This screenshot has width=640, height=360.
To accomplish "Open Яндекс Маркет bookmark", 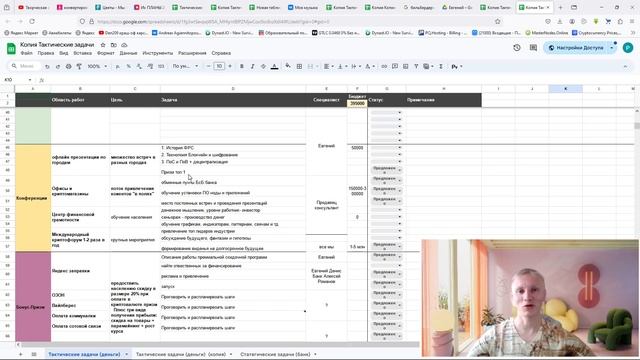I will tap(22, 33).
